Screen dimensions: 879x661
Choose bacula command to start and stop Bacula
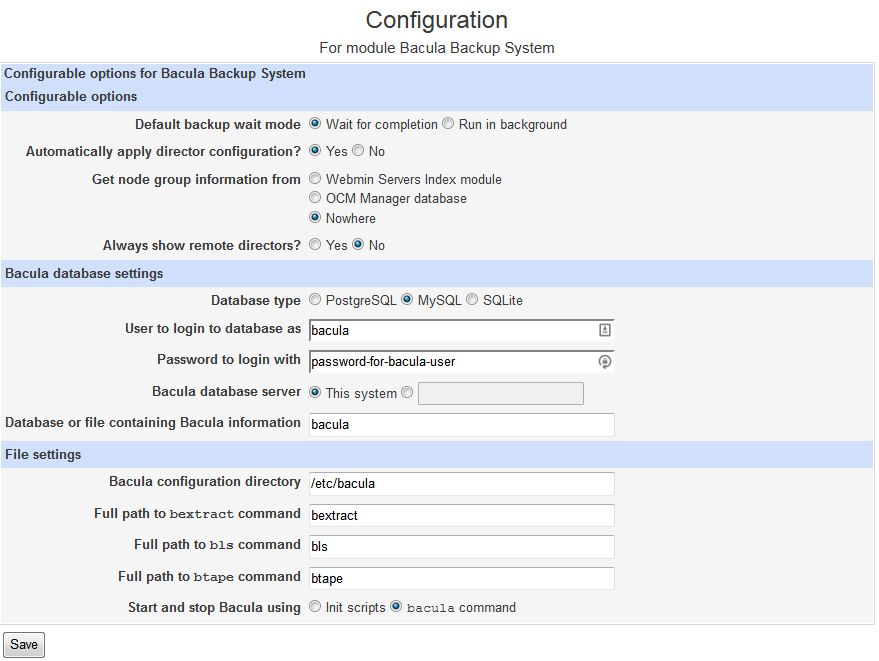coord(396,607)
